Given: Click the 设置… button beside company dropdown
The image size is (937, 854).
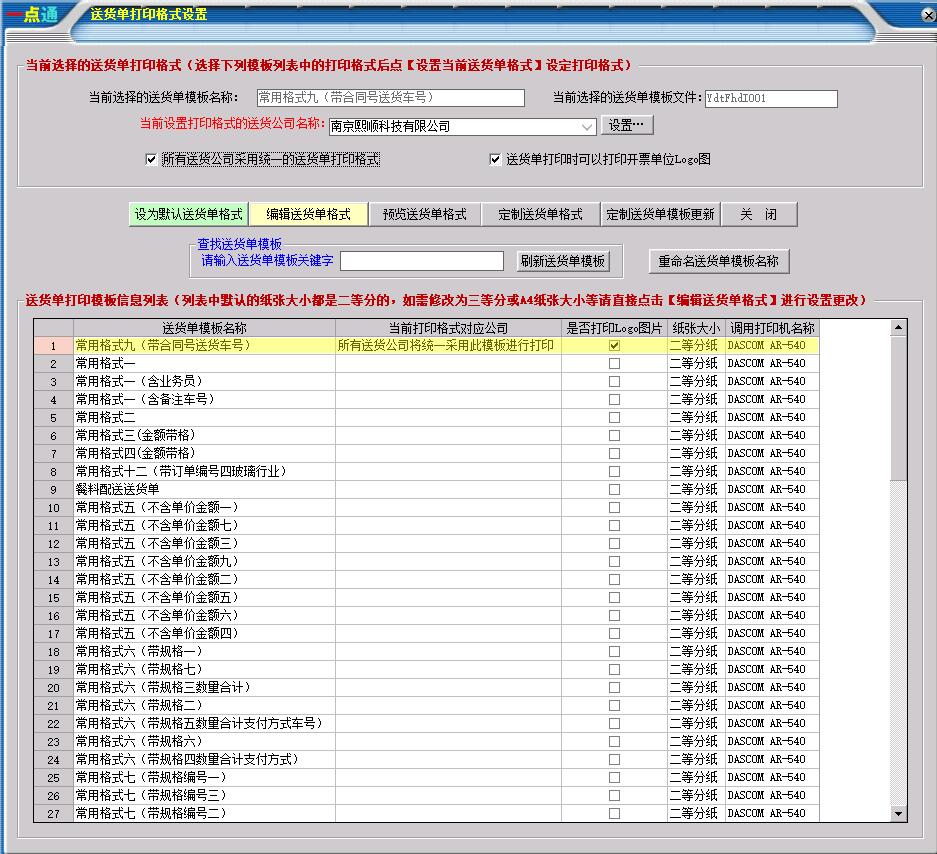Looking at the screenshot, I should 627,126.
